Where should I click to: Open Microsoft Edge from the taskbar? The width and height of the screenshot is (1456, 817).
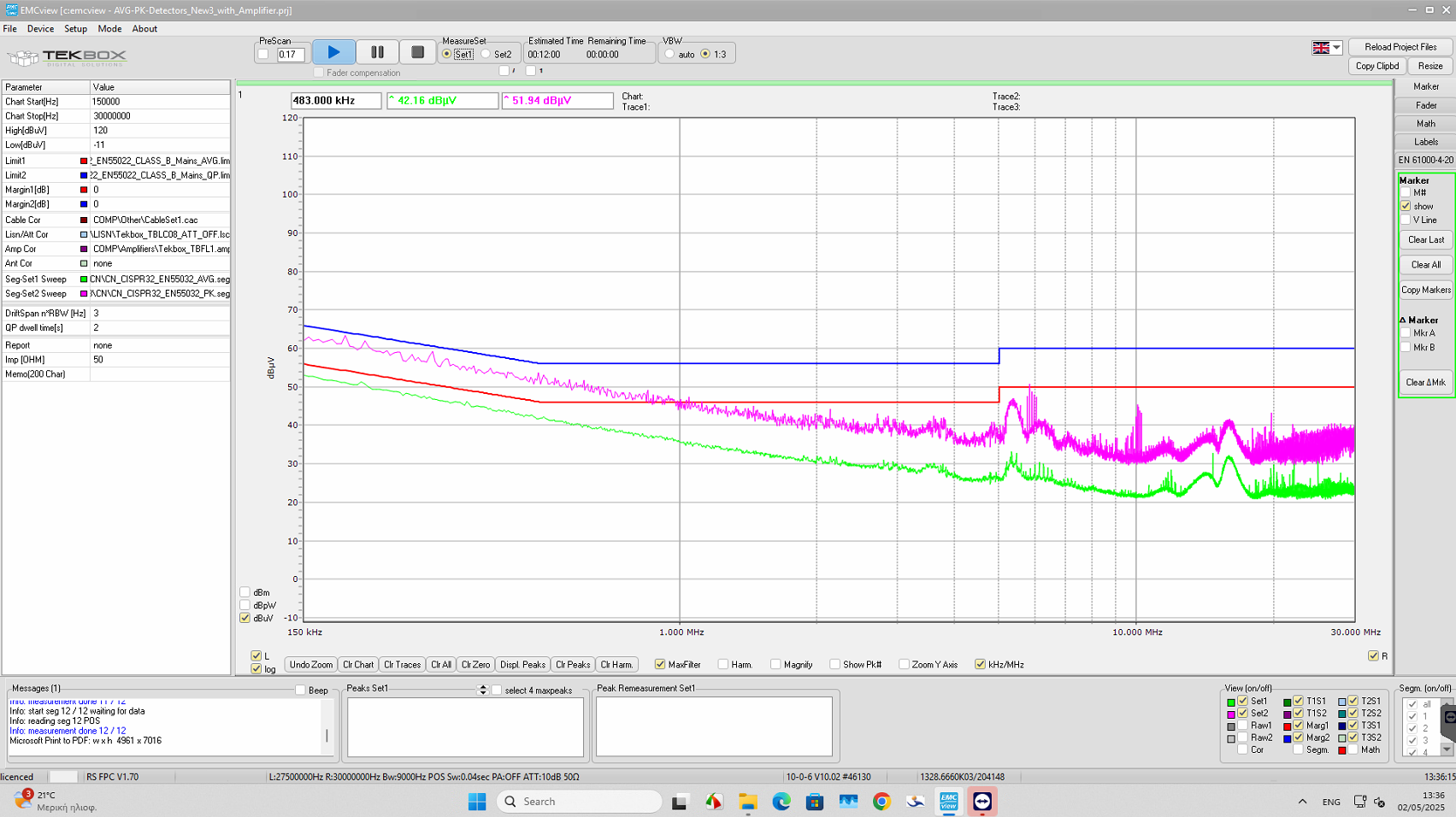click(x=781, y=802)
